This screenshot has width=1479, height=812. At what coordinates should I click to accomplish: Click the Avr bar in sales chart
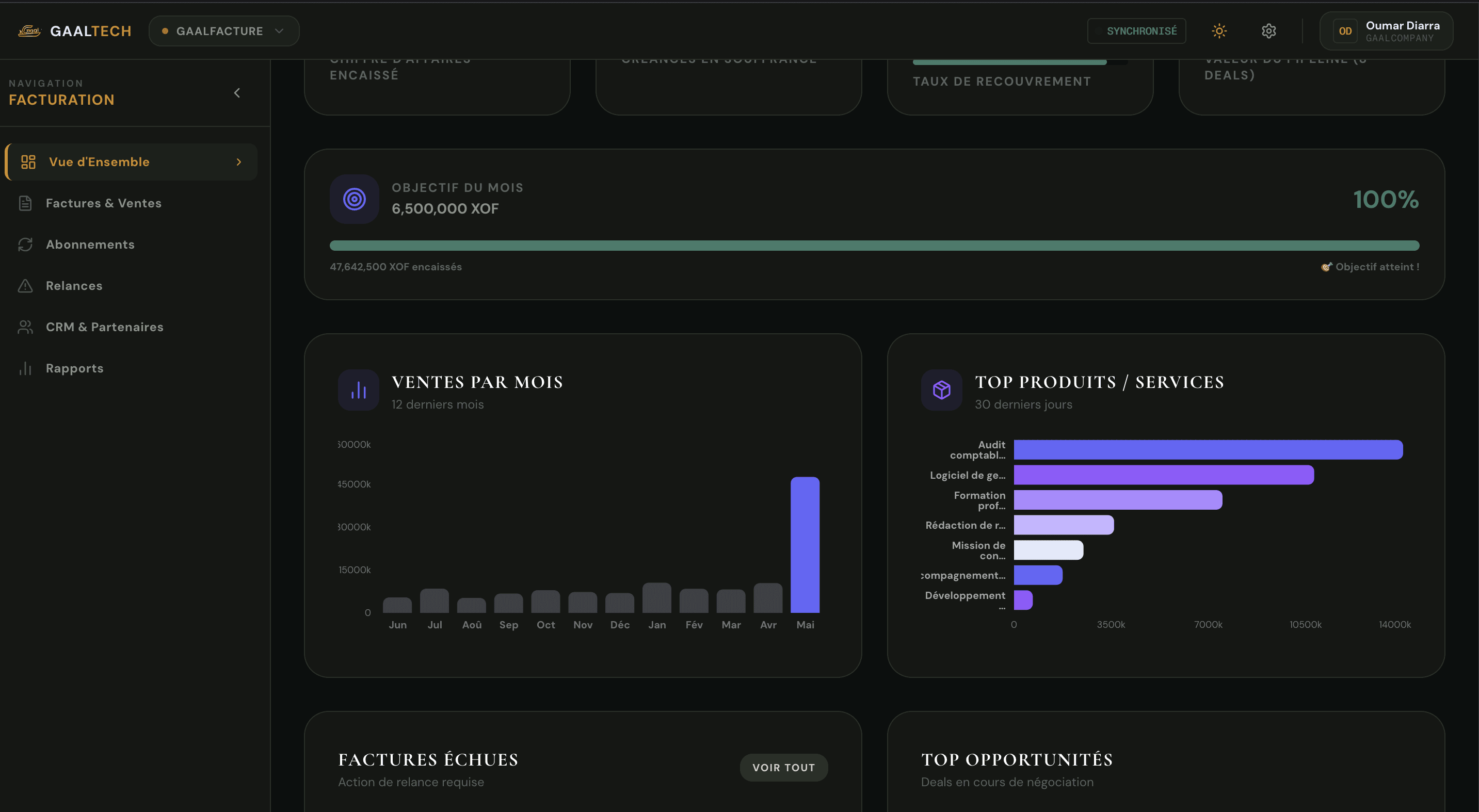pyautogui.click(x=768, y=598)
